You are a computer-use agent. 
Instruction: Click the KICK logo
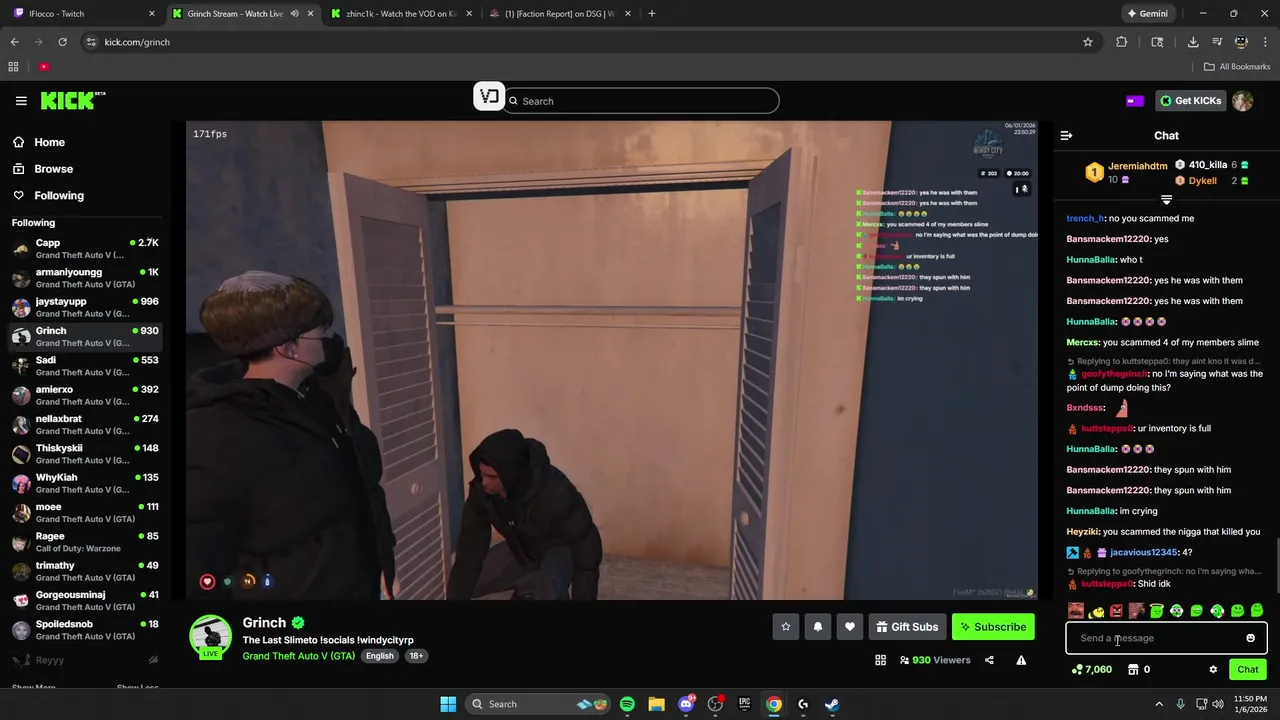(x=72, y=100)
